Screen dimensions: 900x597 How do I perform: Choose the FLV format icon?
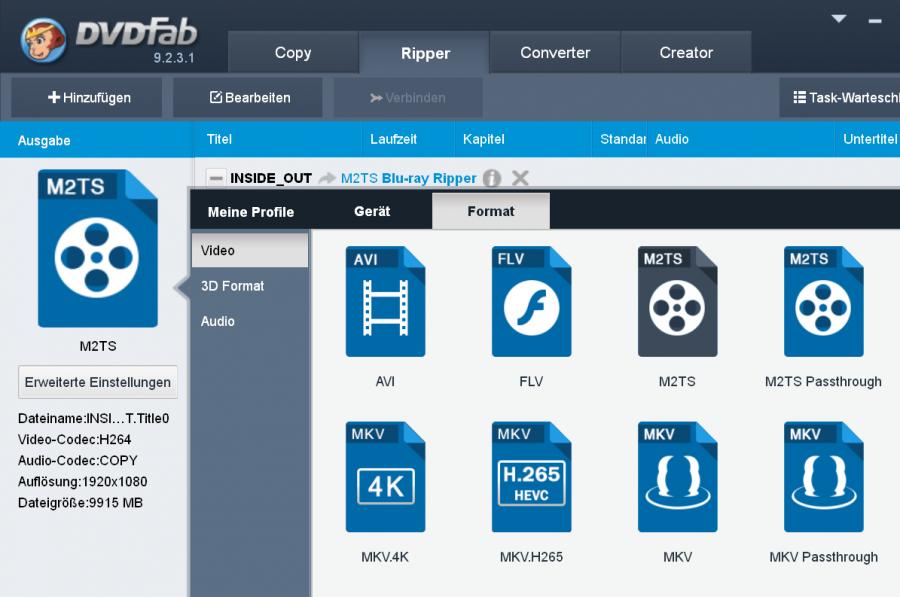point(532,301)
